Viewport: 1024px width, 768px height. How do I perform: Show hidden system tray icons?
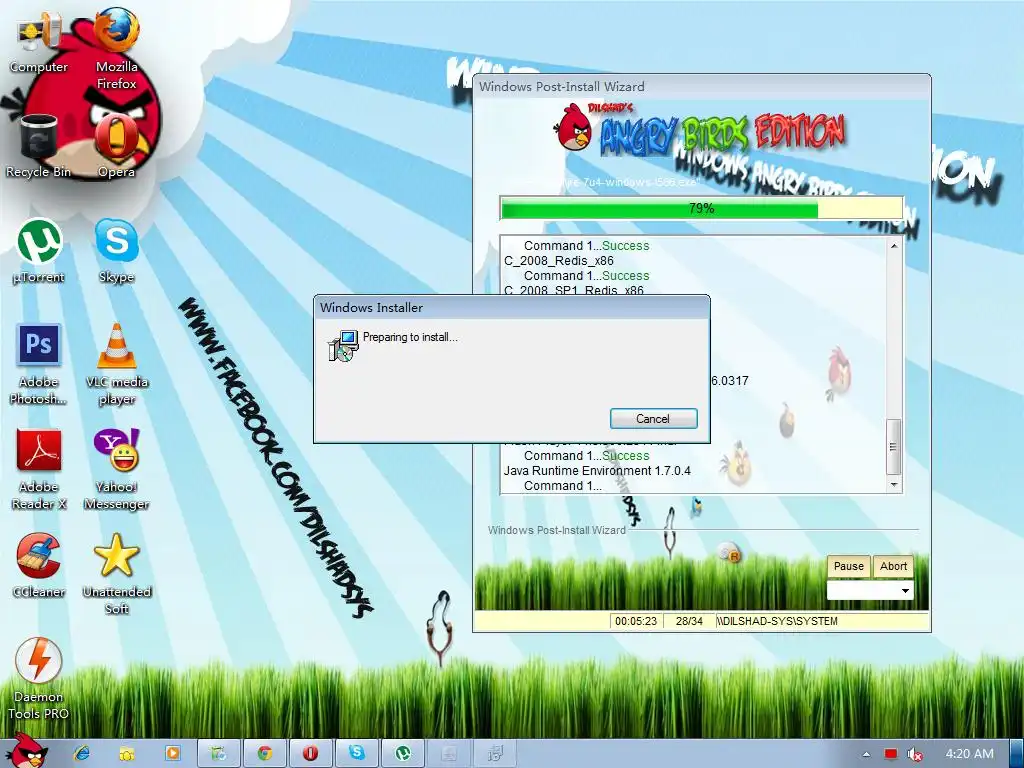866,754
